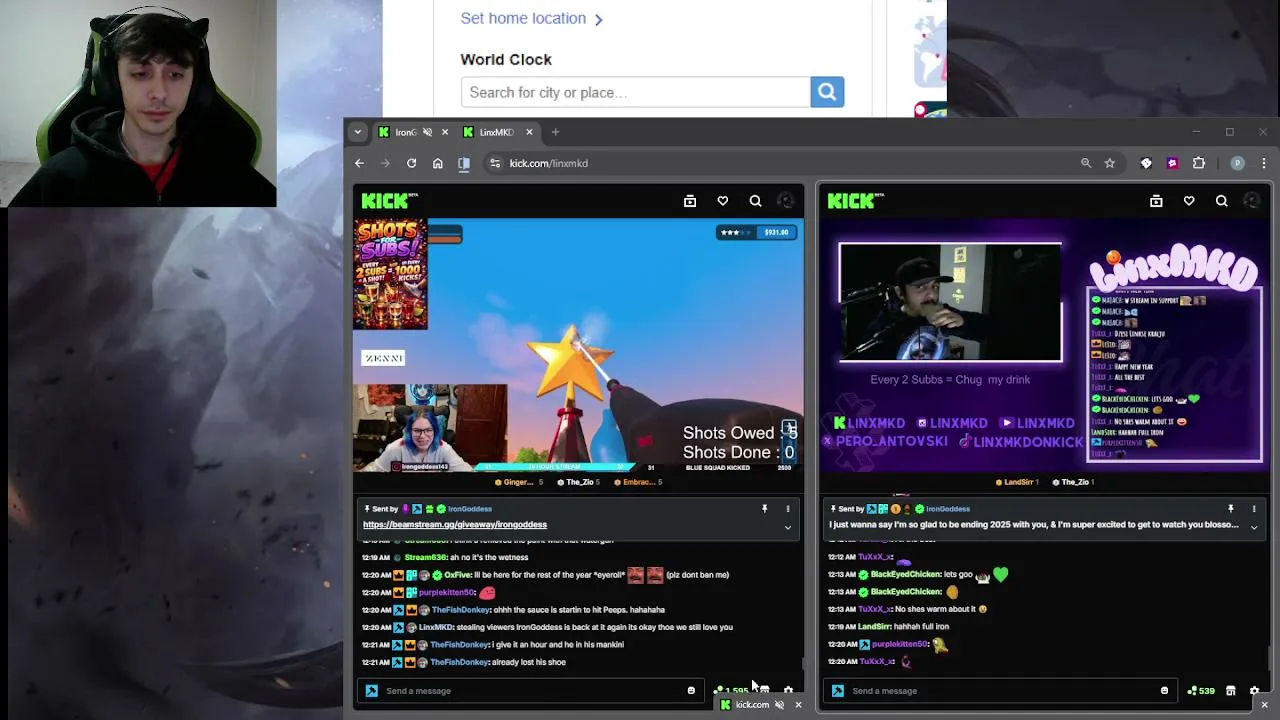
Task: Open emoji picker in right chat box
Action: click(1164, 691)
